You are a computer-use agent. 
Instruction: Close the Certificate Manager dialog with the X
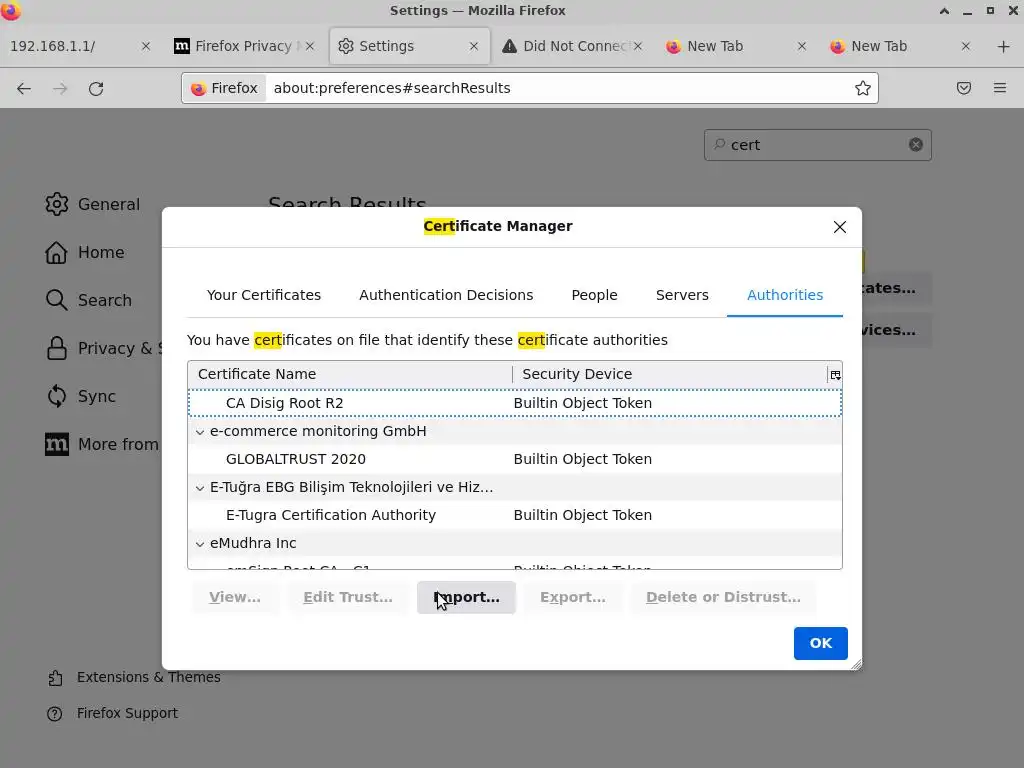(x=840, y=227)
